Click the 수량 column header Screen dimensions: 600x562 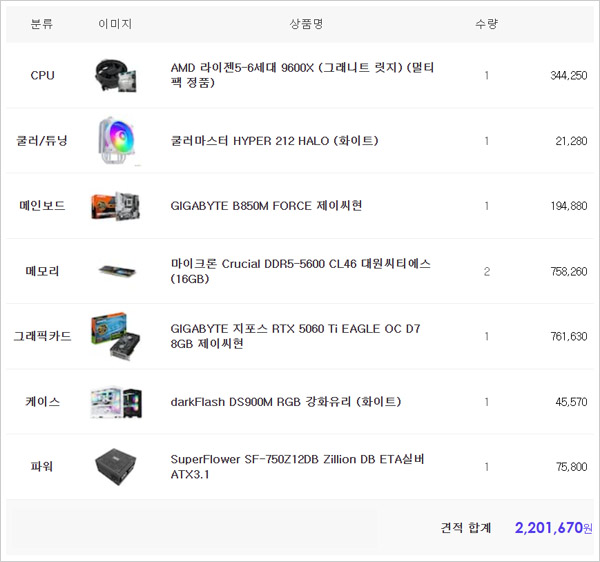[x=486, y=22]
